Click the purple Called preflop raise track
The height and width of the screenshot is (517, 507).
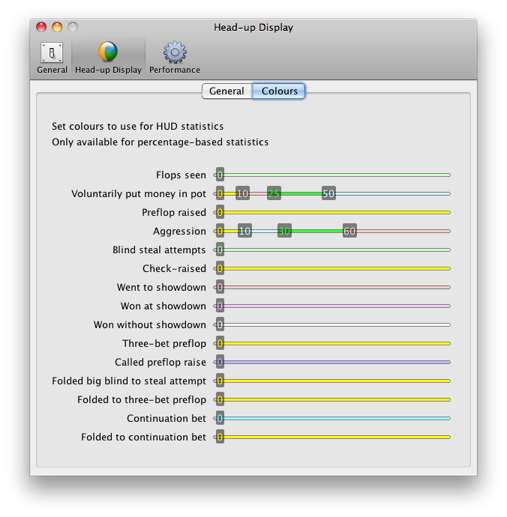pyautogui.click(x=337, y=362)
